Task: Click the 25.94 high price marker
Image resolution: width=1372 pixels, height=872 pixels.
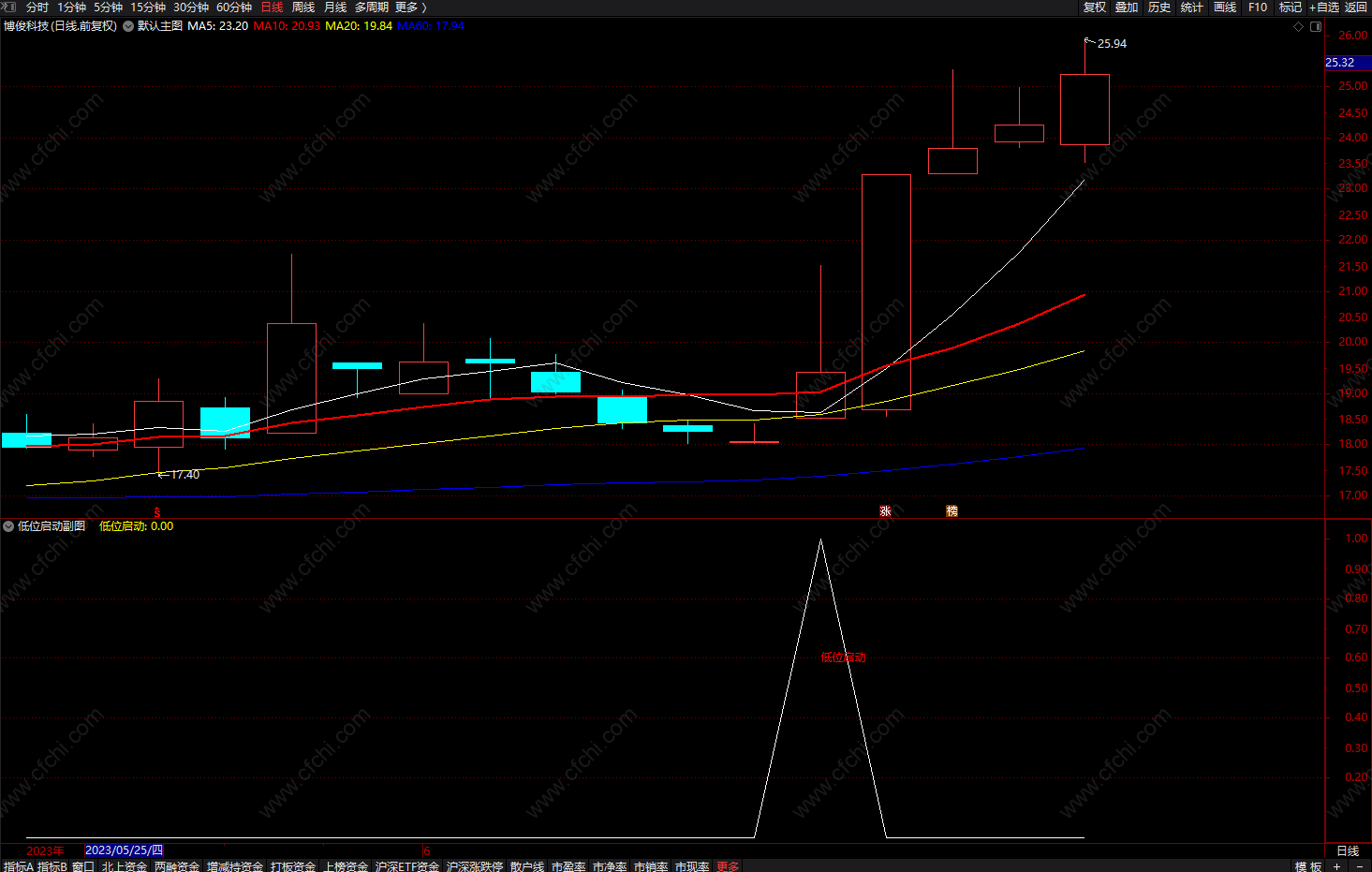Action: pyautogui.click(x=1112, y=44)
